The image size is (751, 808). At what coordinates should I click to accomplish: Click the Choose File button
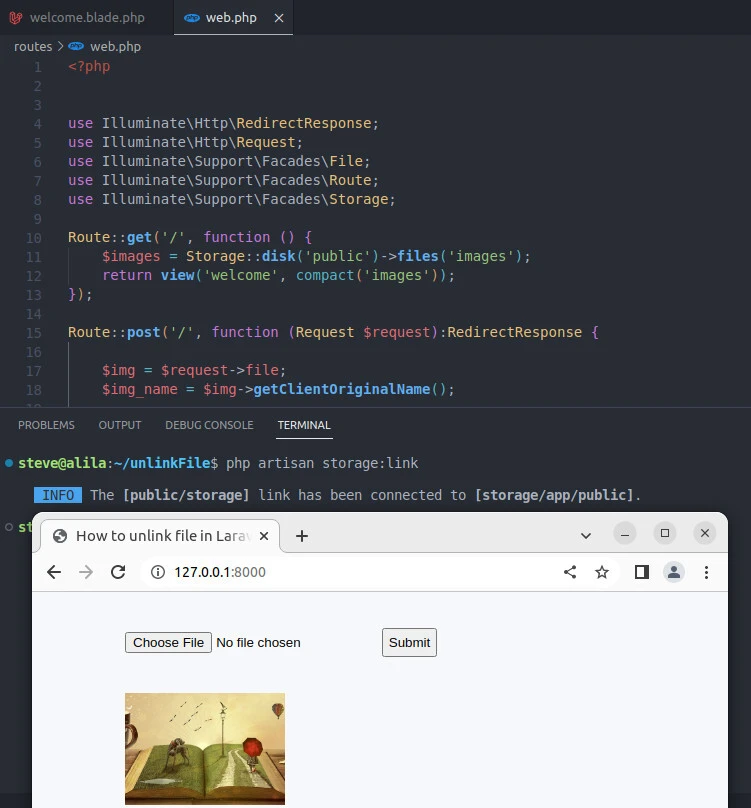pyautogui.click(x=168, y=642)
